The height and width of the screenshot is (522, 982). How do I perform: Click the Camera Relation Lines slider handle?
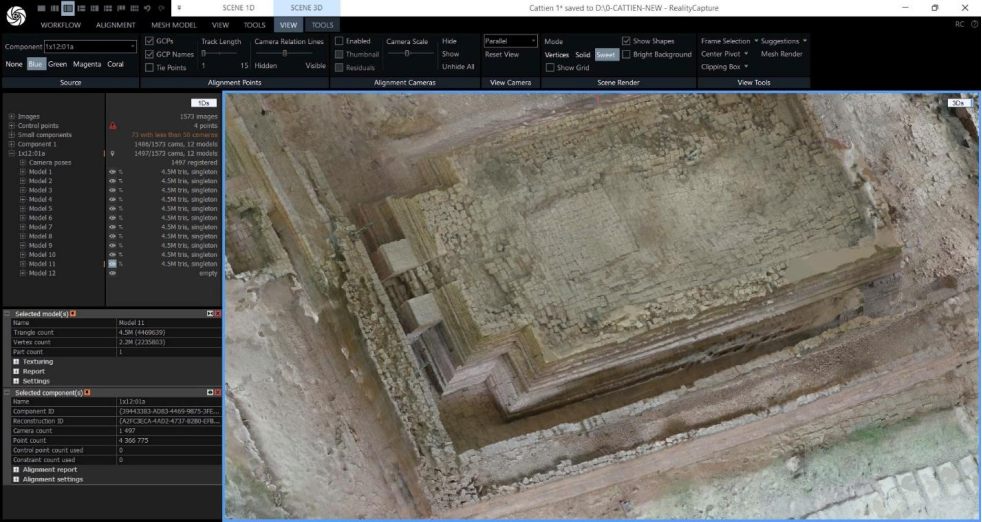click(285, 54)
